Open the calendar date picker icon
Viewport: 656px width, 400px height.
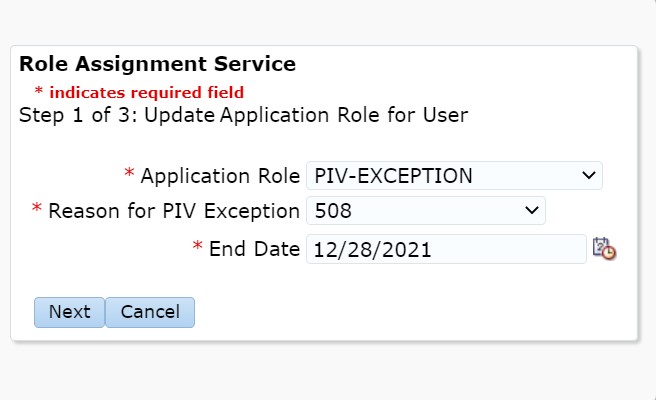coord(604,249)
